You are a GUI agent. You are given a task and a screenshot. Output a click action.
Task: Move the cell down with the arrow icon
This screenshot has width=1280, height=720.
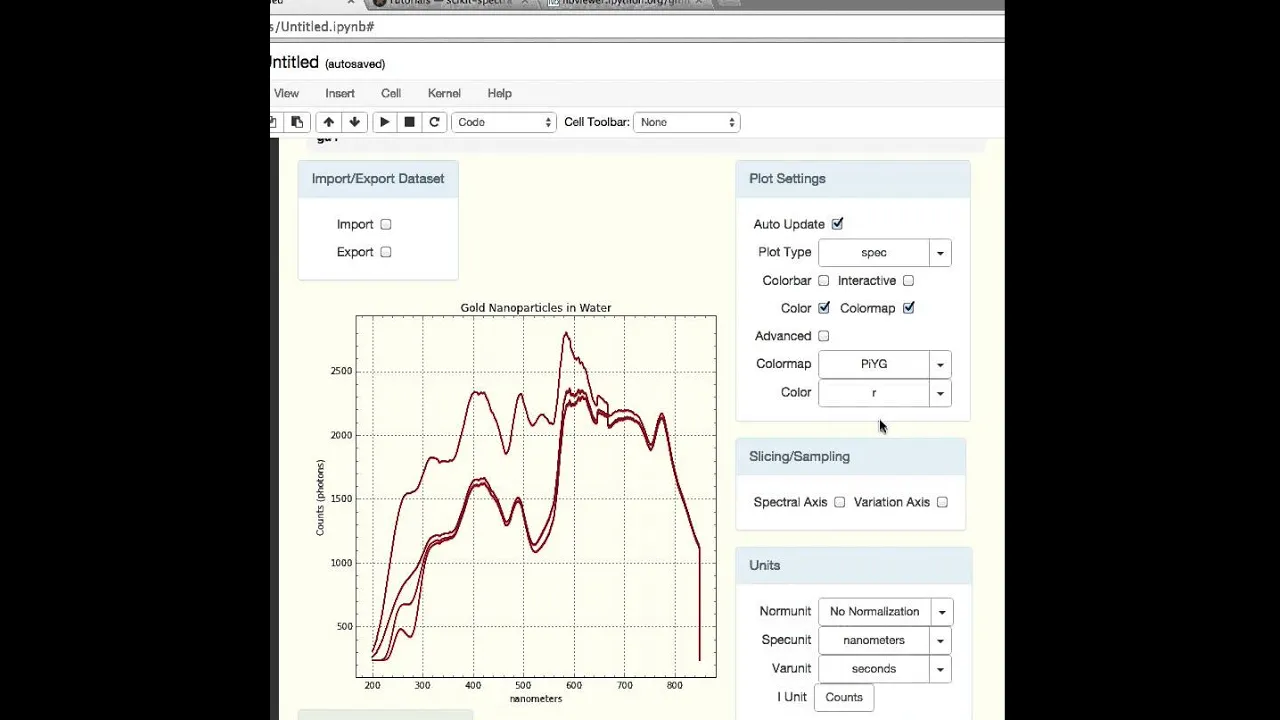(x=354, y=122)
